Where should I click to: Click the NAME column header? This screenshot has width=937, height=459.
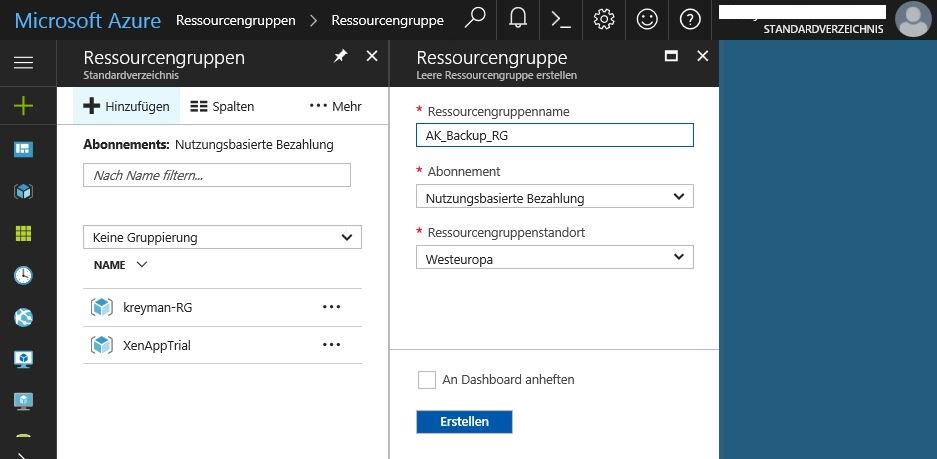point(109,265)
